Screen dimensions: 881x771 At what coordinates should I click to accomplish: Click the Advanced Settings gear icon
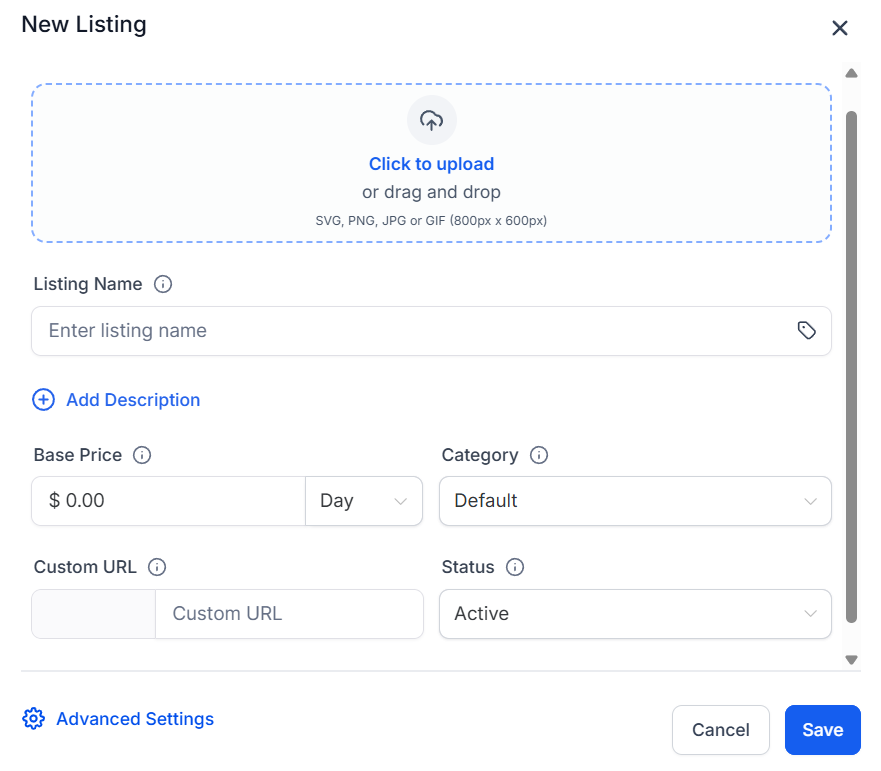(34, 719)
